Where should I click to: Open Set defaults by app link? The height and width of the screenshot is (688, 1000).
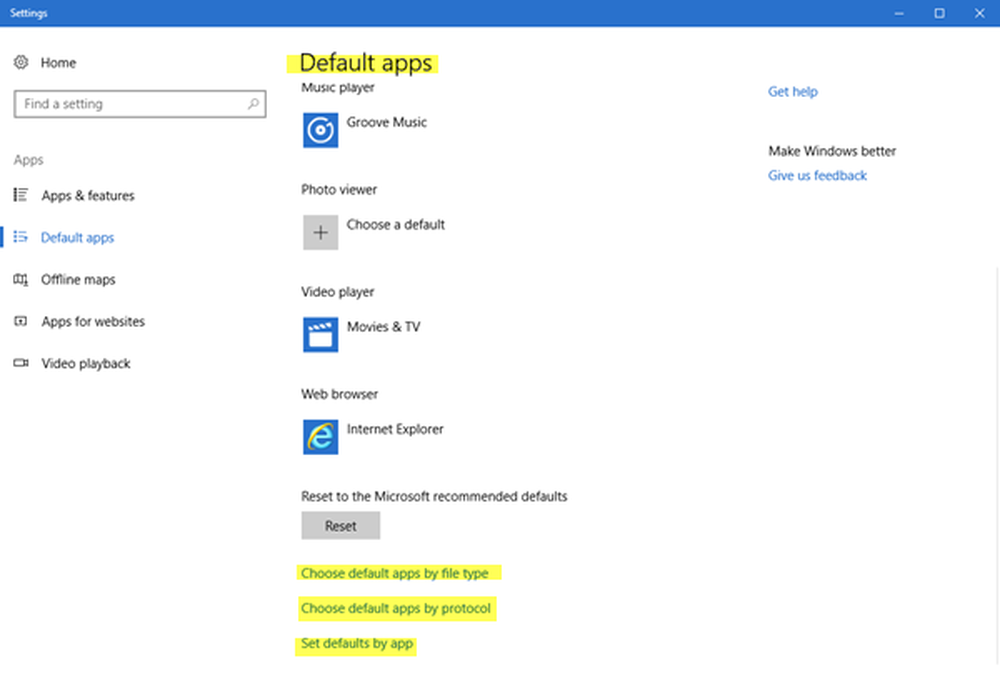tap(357, 643)
